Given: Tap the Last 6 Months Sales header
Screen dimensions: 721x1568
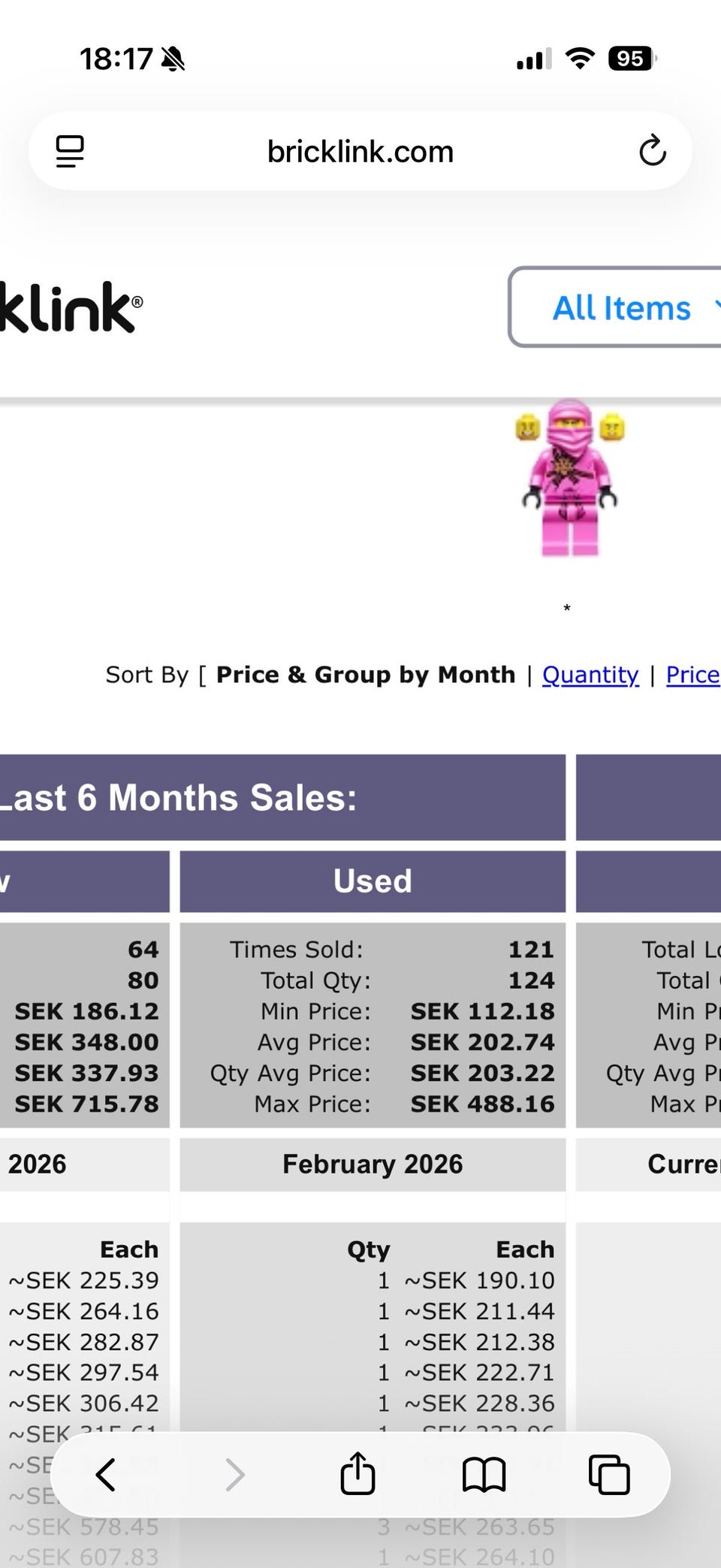Looking at the screenshot, I should [x=180, y=797].
